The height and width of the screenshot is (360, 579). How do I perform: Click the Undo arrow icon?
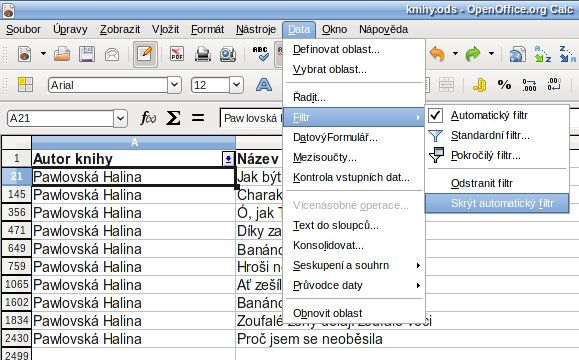click(x=437, y=54)
